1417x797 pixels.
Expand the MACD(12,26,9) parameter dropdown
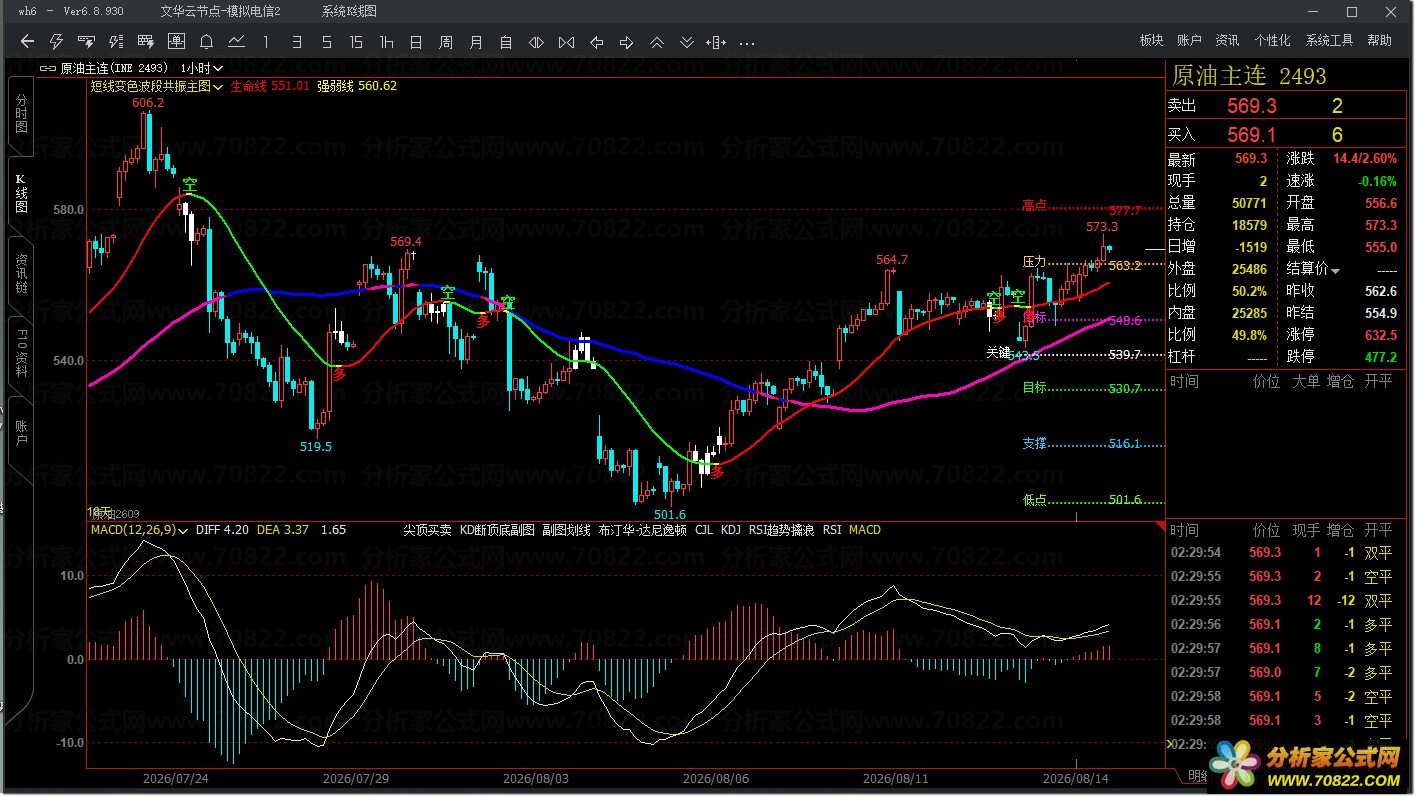click(184, 530)
